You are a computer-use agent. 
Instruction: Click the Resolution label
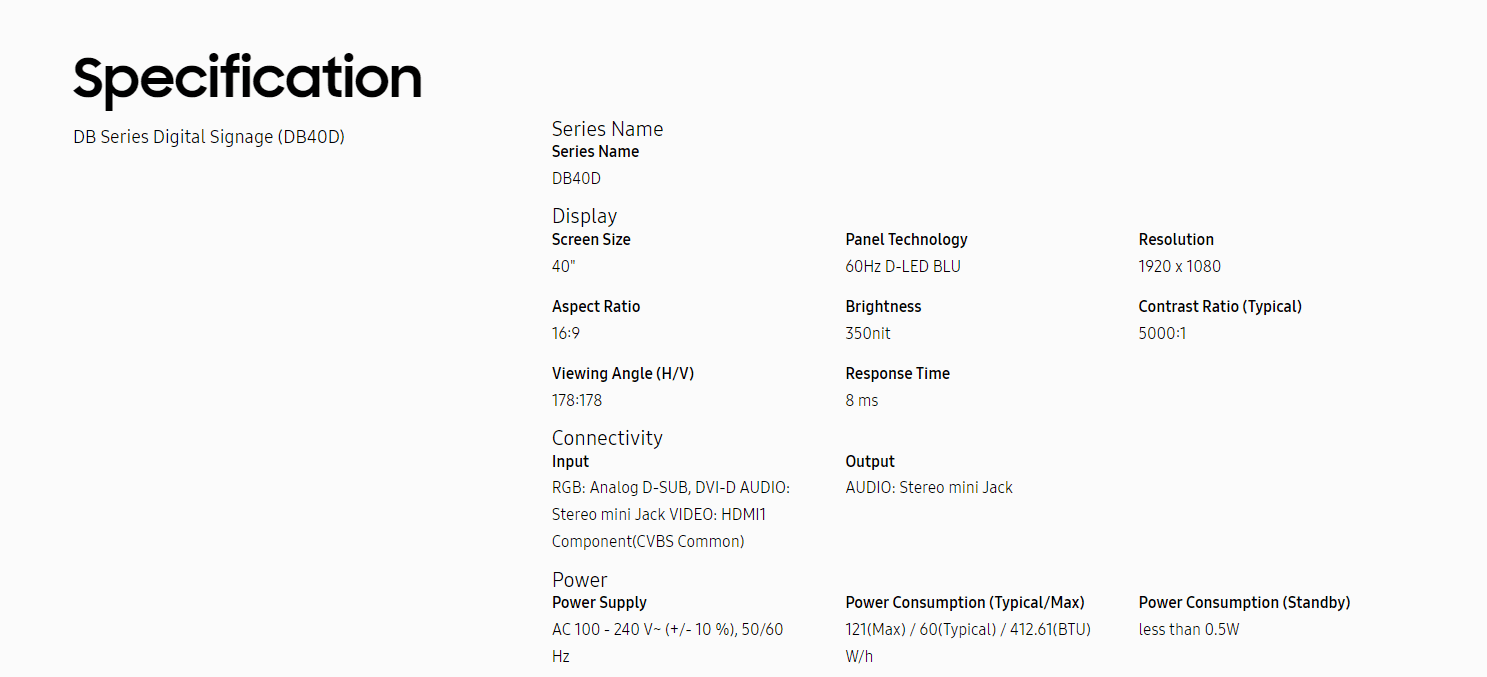(x=1176, y=240)
